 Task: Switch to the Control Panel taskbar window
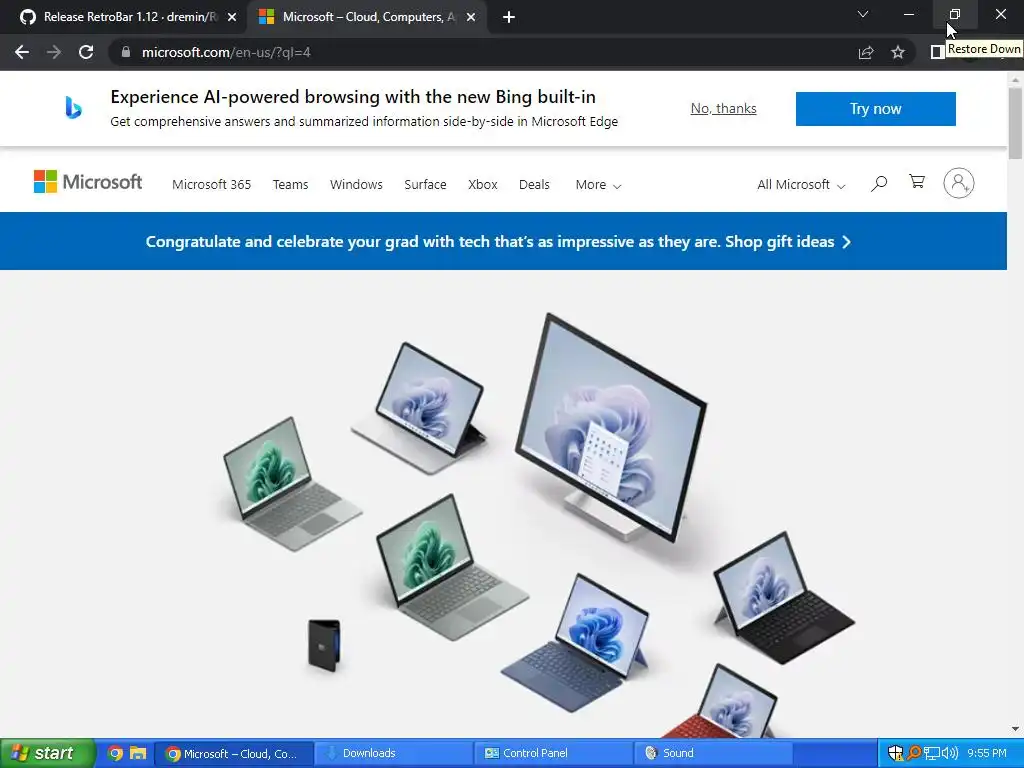(554, 754)
